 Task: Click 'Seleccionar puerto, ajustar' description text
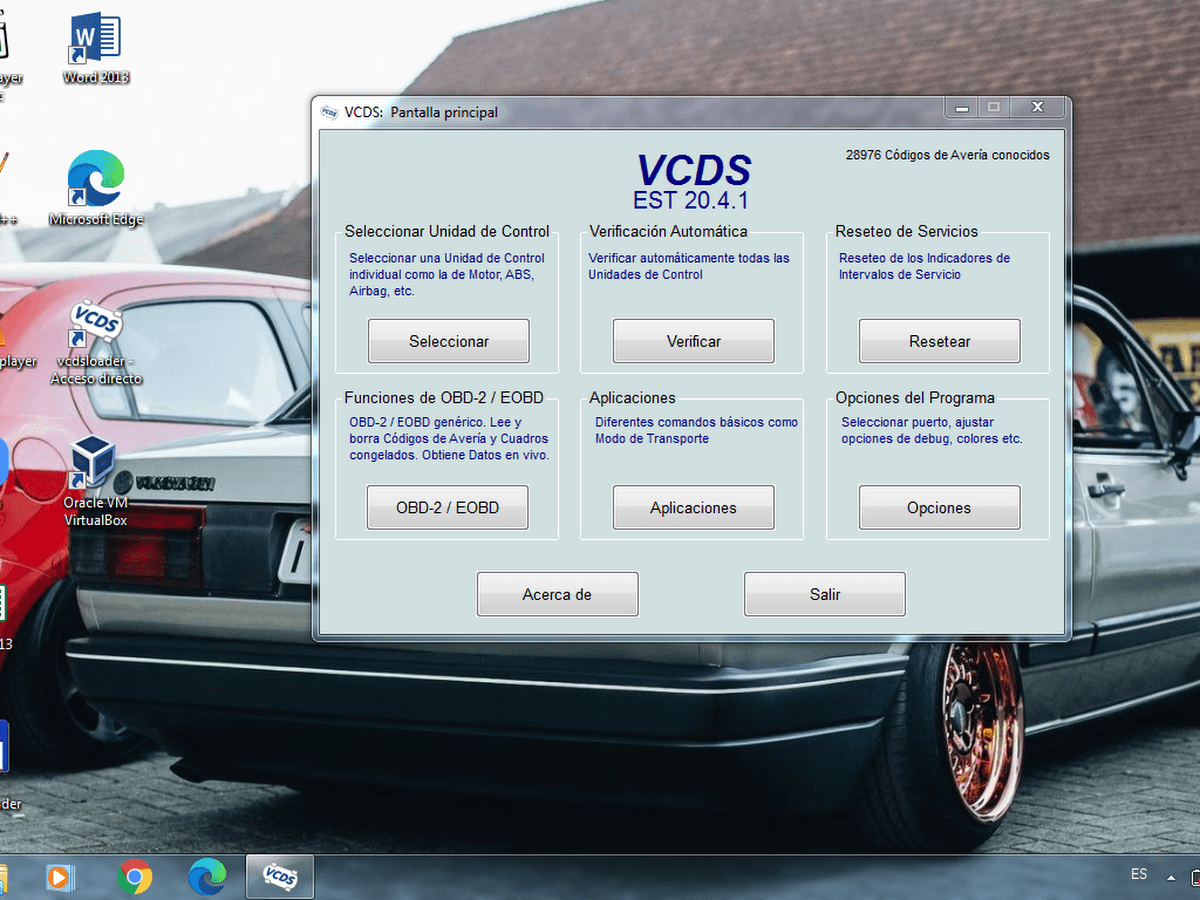918,422
